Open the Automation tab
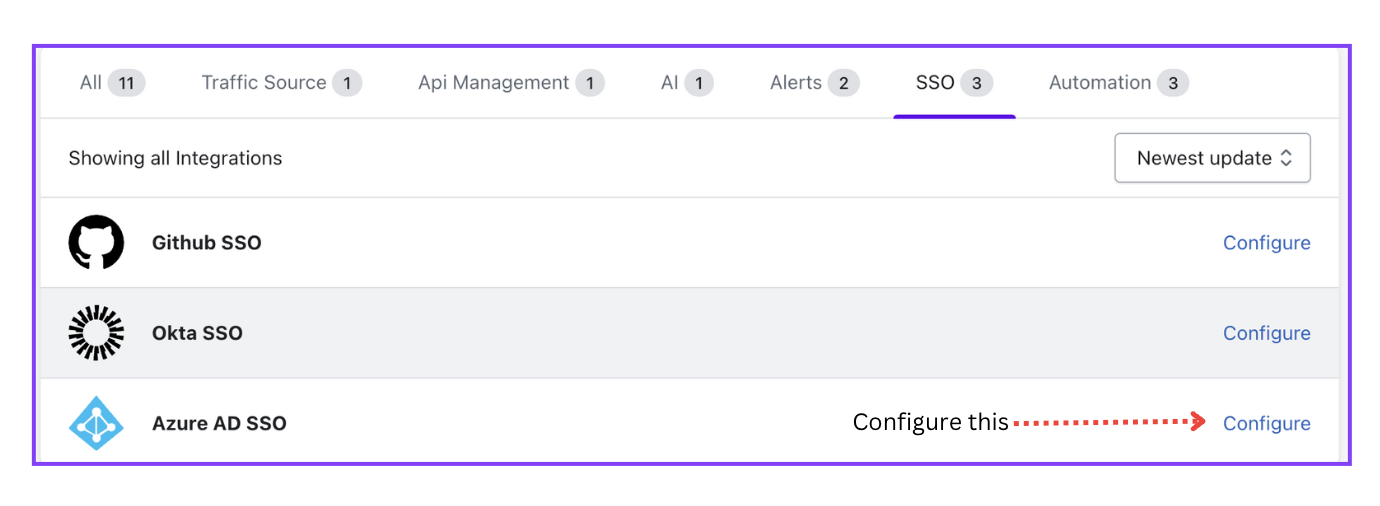Screen dimensions: 1380x506 pos(1119,83)
